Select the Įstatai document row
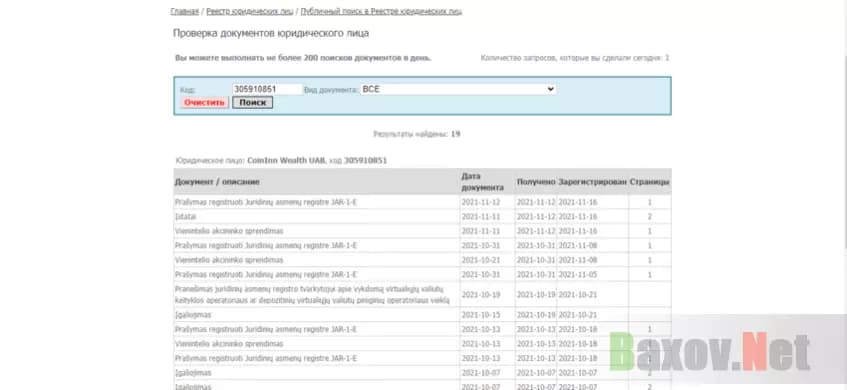This screenshot has width=847, height=390. tap(422, 216)
